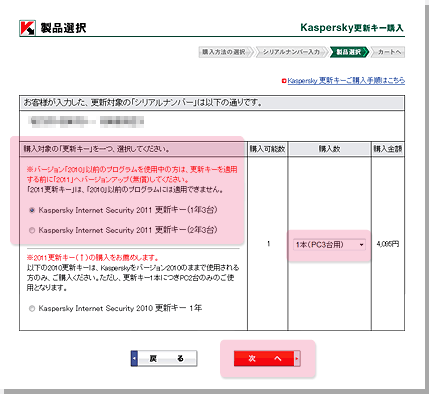The height and width of the screenshot is (394, 429).
Task: Click the red square link bullet icon
Action: [284, 81]
